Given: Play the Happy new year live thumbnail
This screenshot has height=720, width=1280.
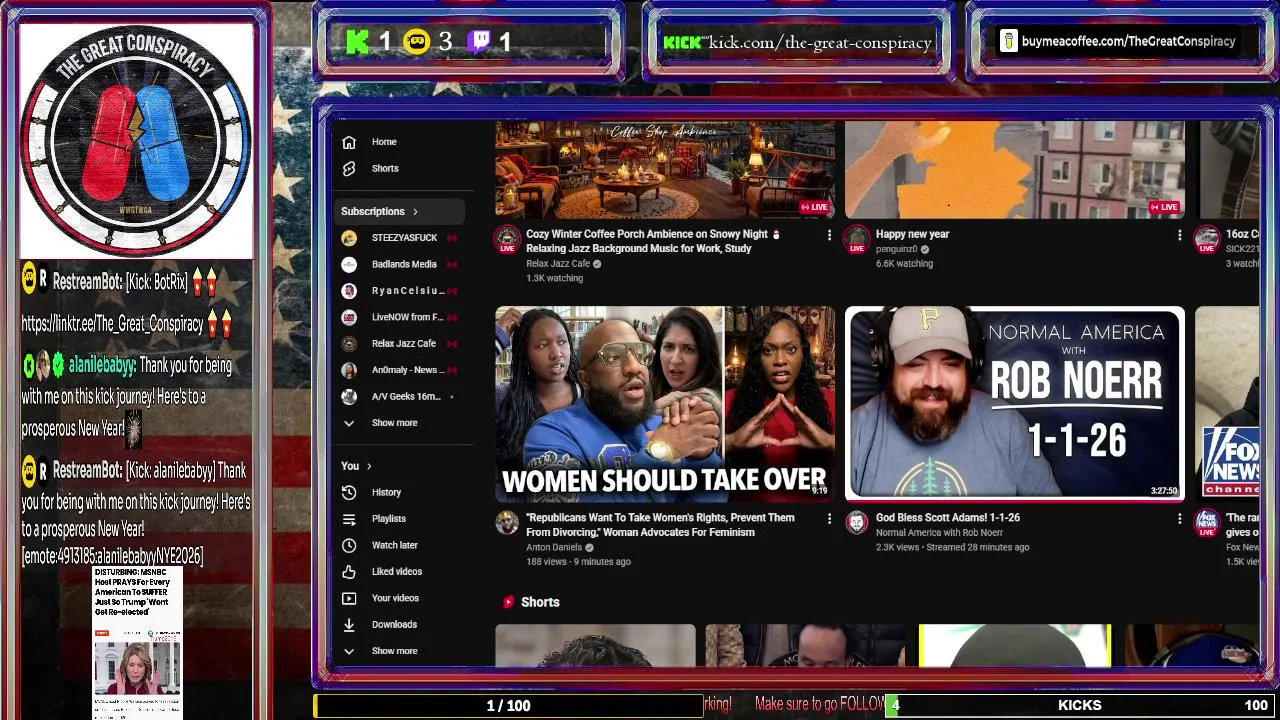Looking at the screenshot, I should pos(1015,169).
